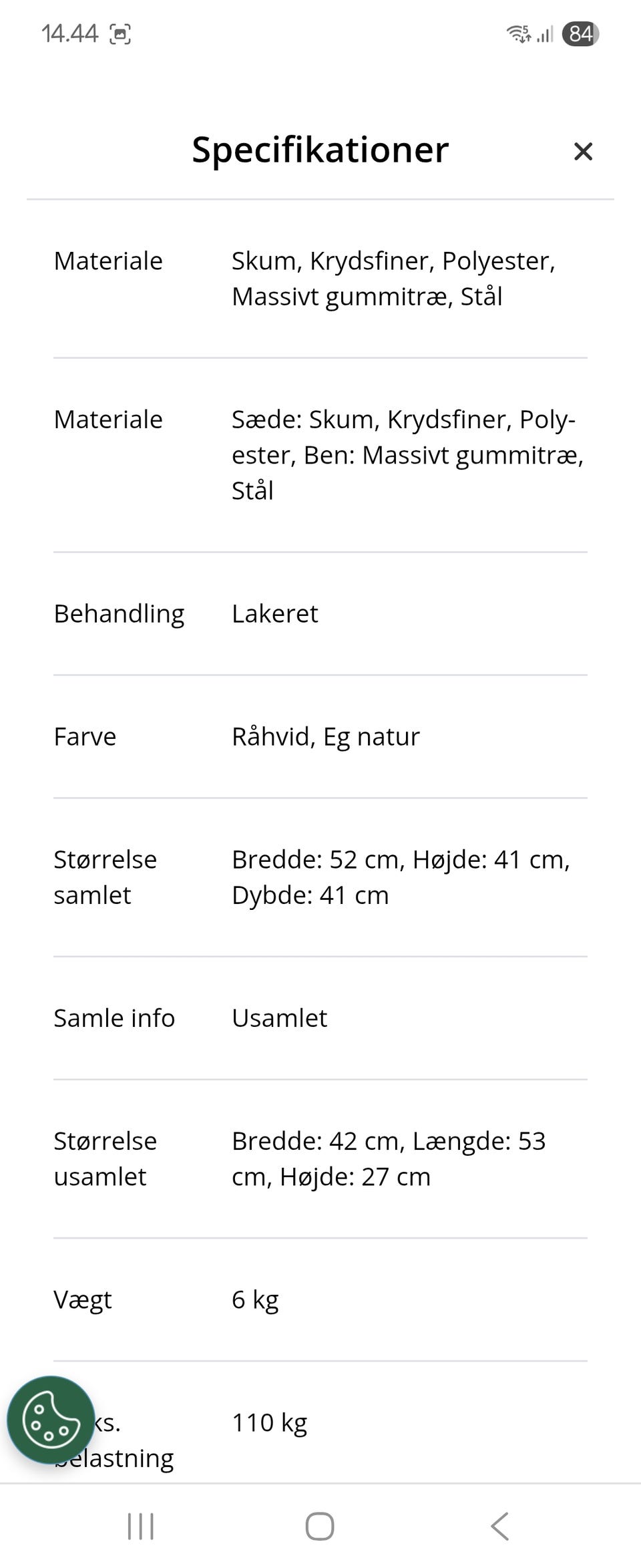Tap the clock showing 14.44

(70, 32)
